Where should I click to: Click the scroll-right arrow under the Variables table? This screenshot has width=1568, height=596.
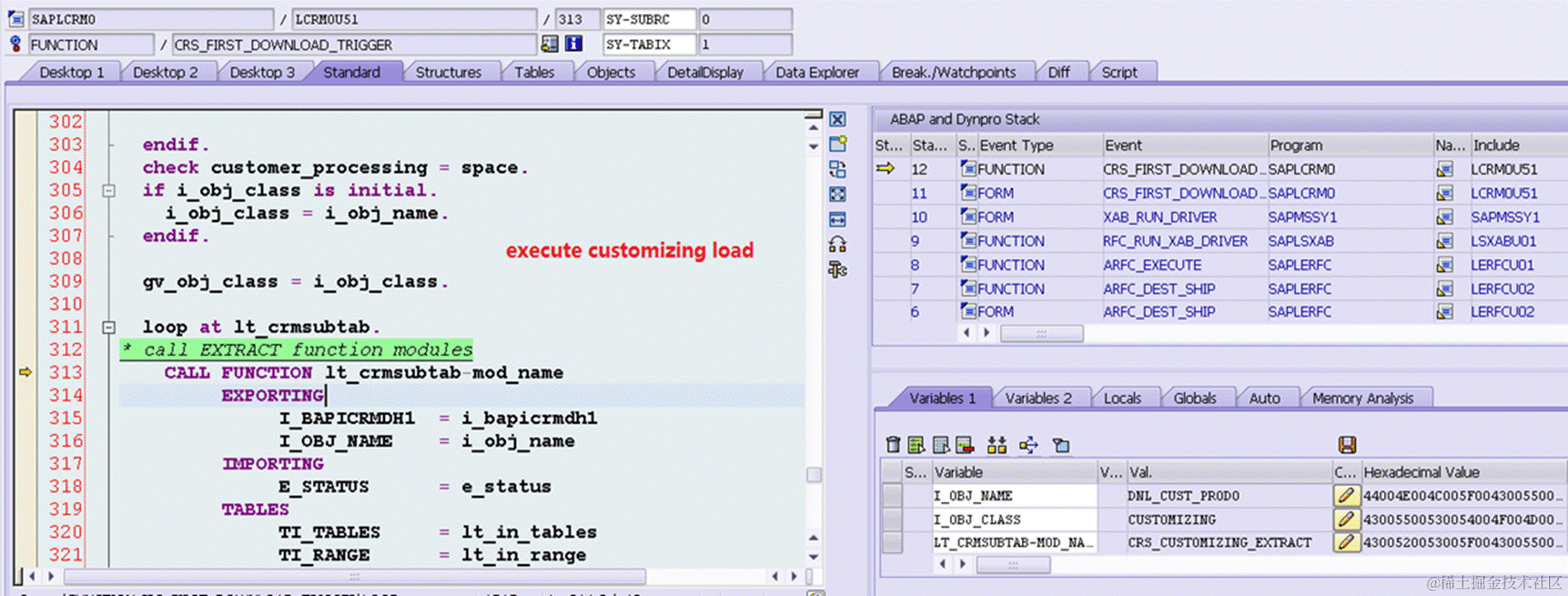pos(963,564)
